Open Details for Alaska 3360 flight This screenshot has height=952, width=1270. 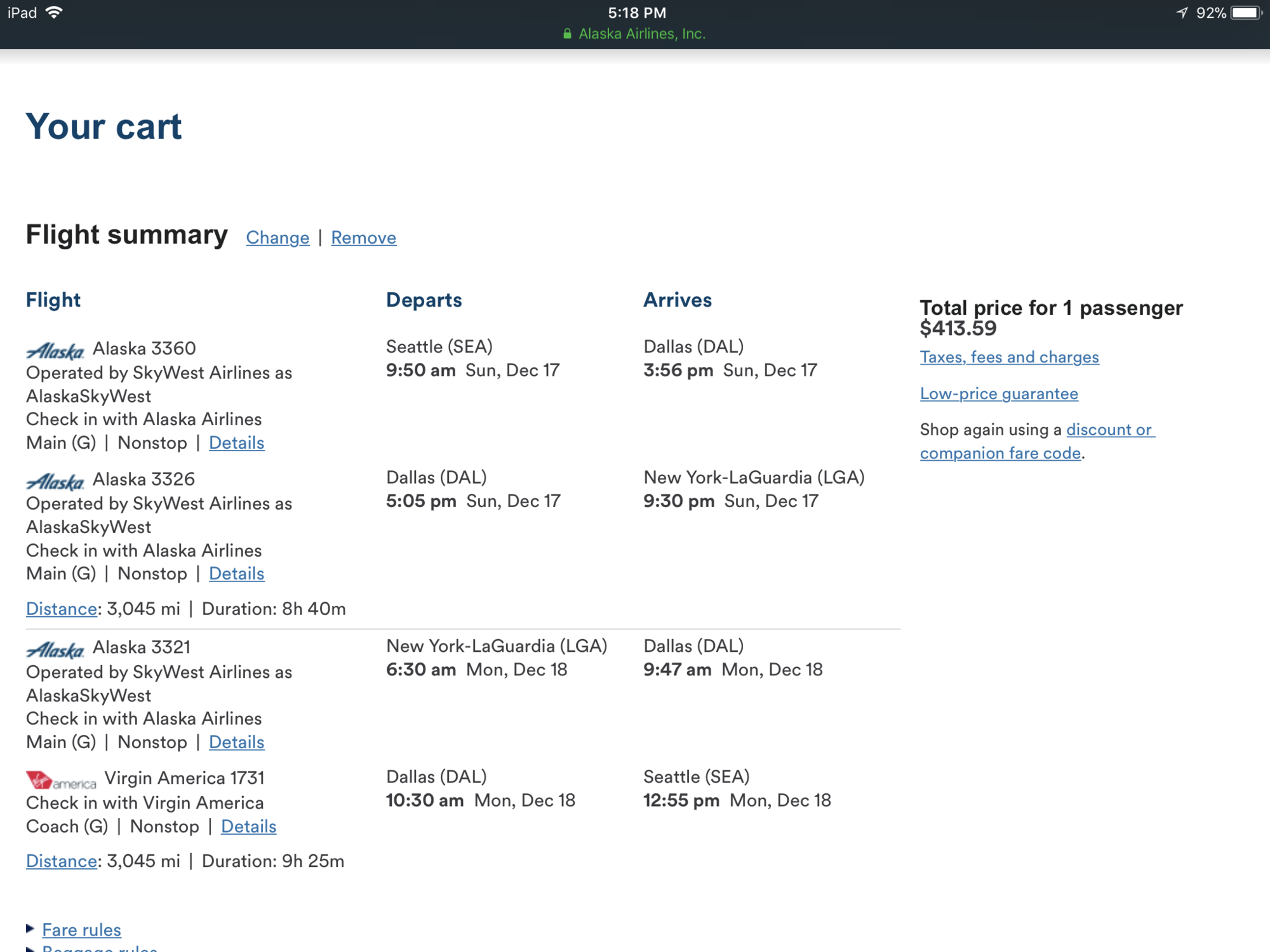click(236, 442)
